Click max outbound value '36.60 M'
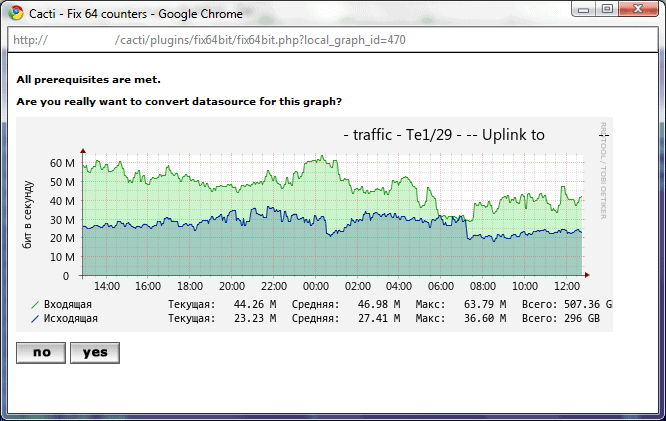The image size is (666, 421). [x=485, y=318]
